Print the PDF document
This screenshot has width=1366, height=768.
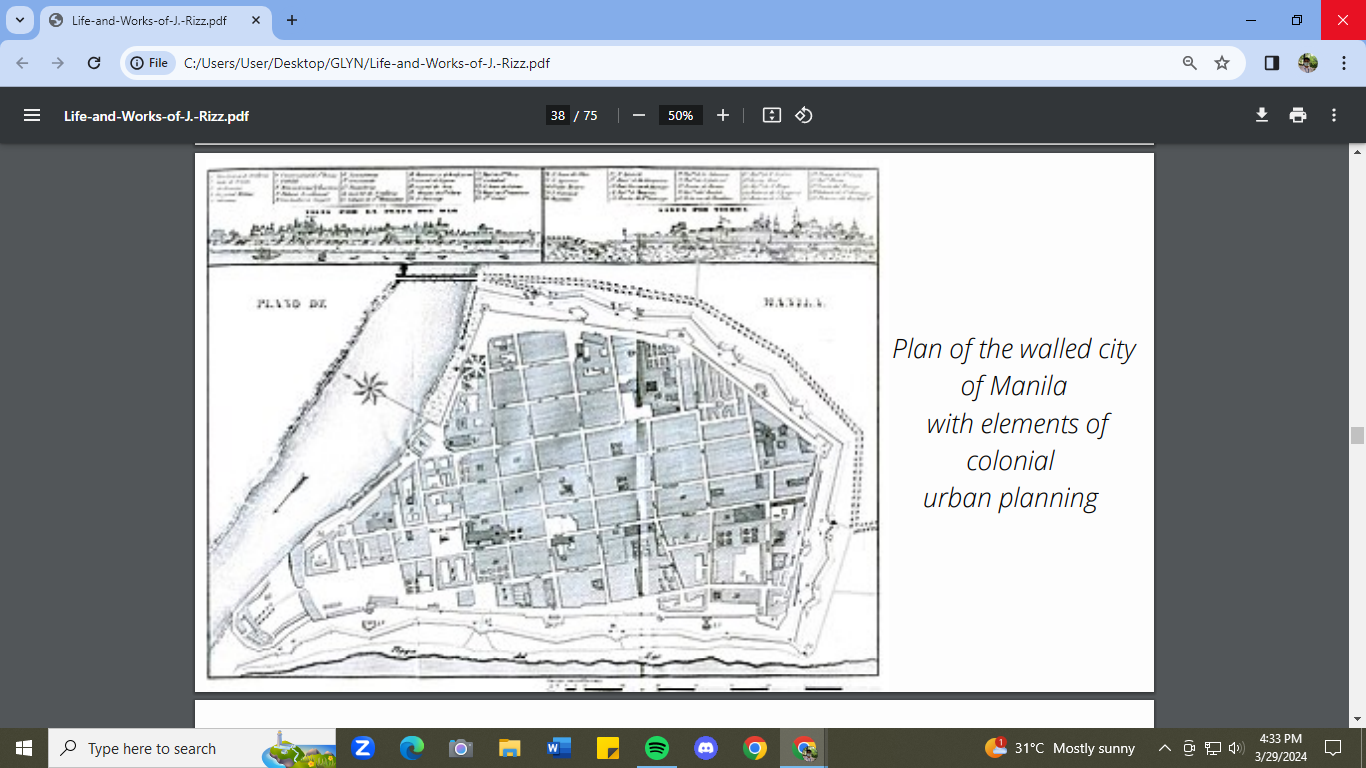[x=1298, y=115]
